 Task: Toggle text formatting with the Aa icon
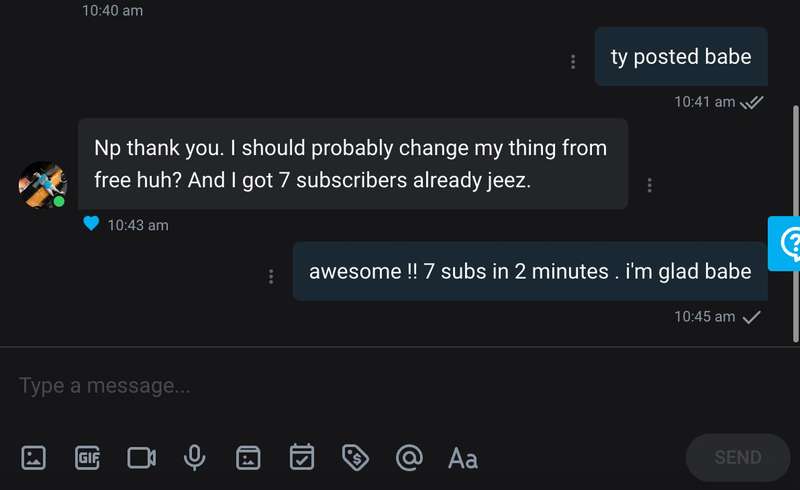463,458
